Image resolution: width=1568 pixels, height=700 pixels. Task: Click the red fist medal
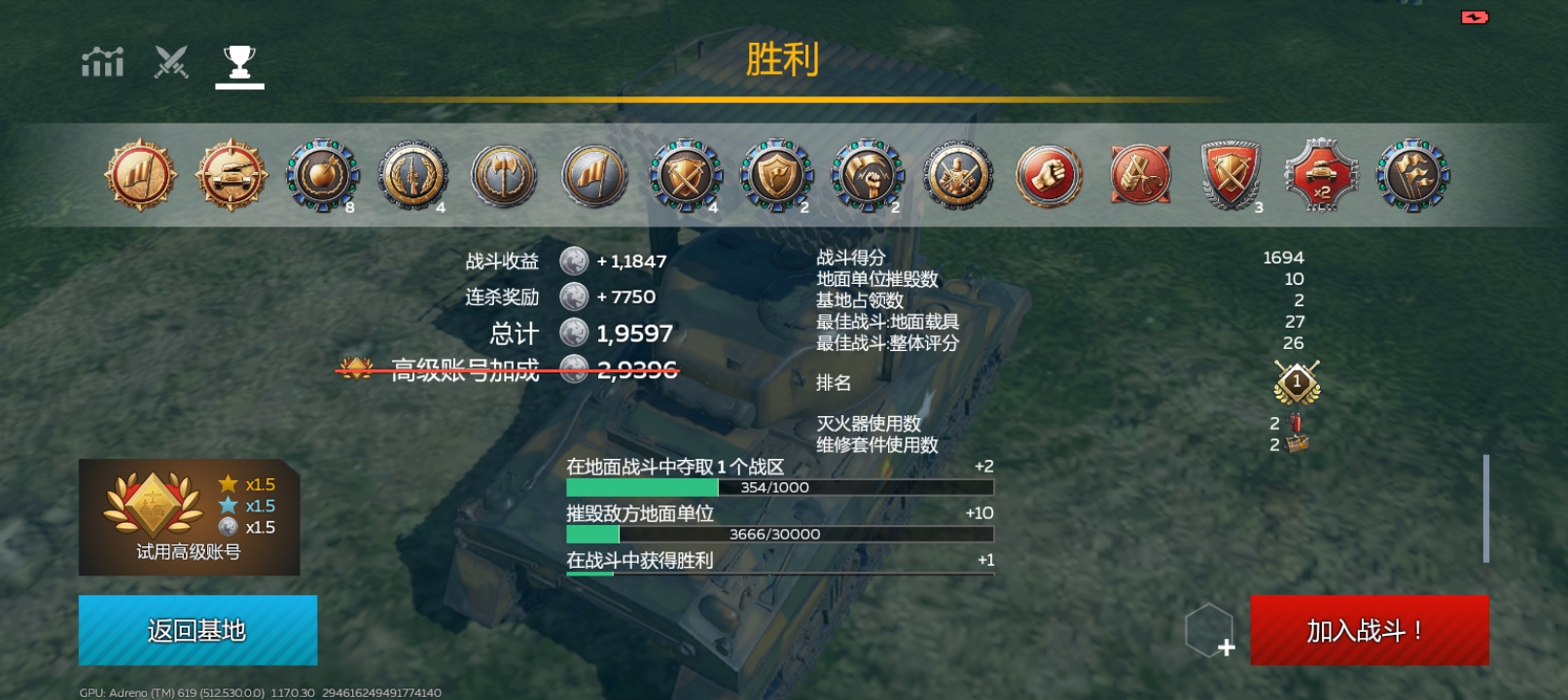click(x=1049, y=176)
